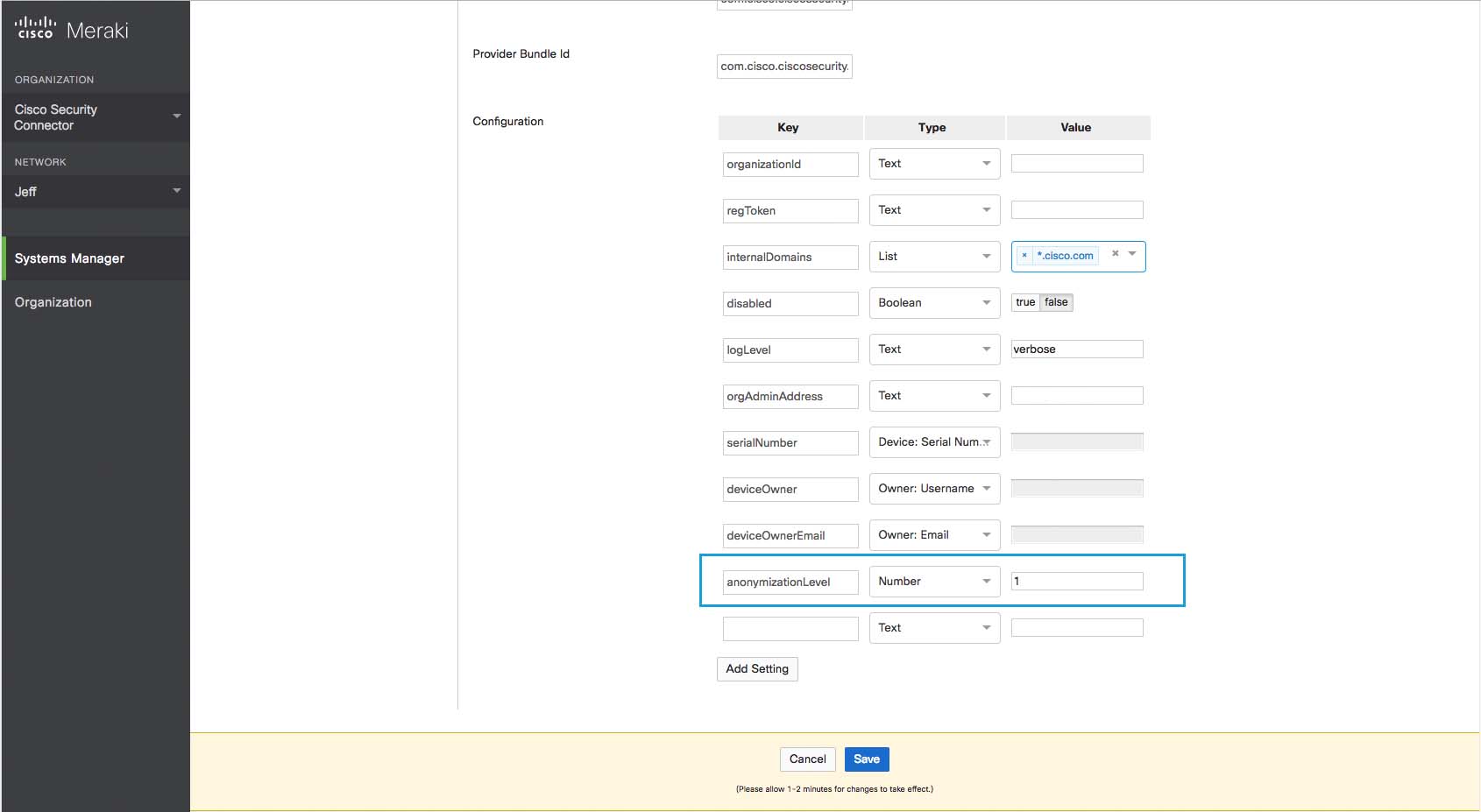Click the organizationId key field
Viewport: 1481px width, 812px height.
point(790,165)
